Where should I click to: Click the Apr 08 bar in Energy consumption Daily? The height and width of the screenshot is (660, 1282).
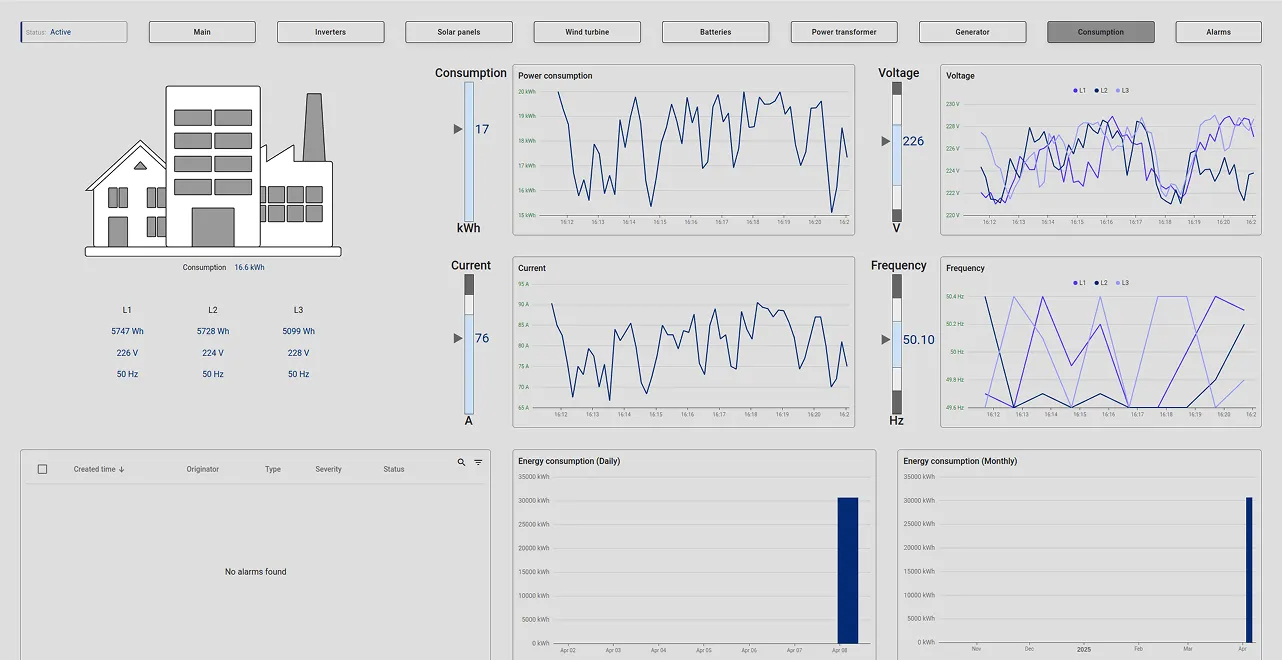point(847,570)
